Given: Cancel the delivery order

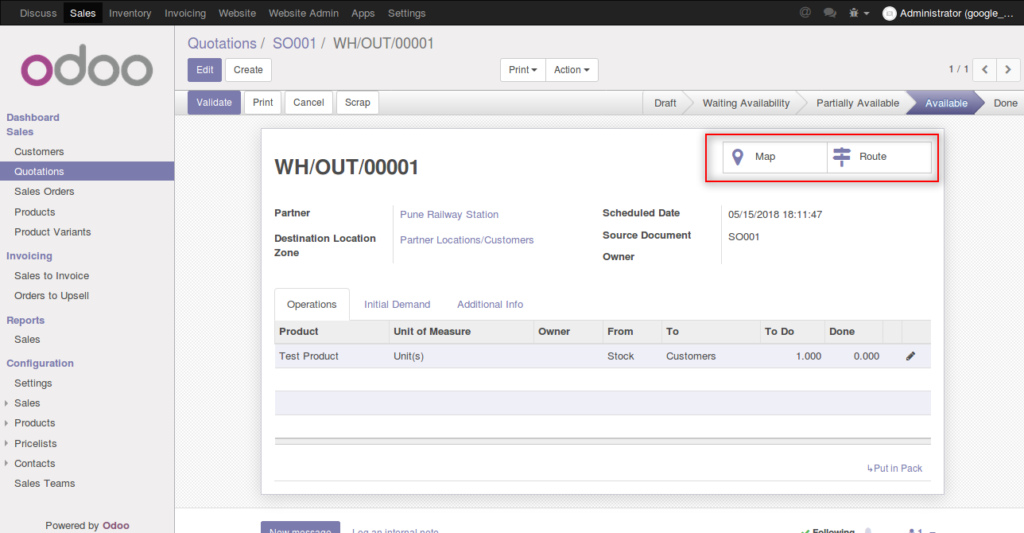Looking at the screenshot, I should pos(308,103).
